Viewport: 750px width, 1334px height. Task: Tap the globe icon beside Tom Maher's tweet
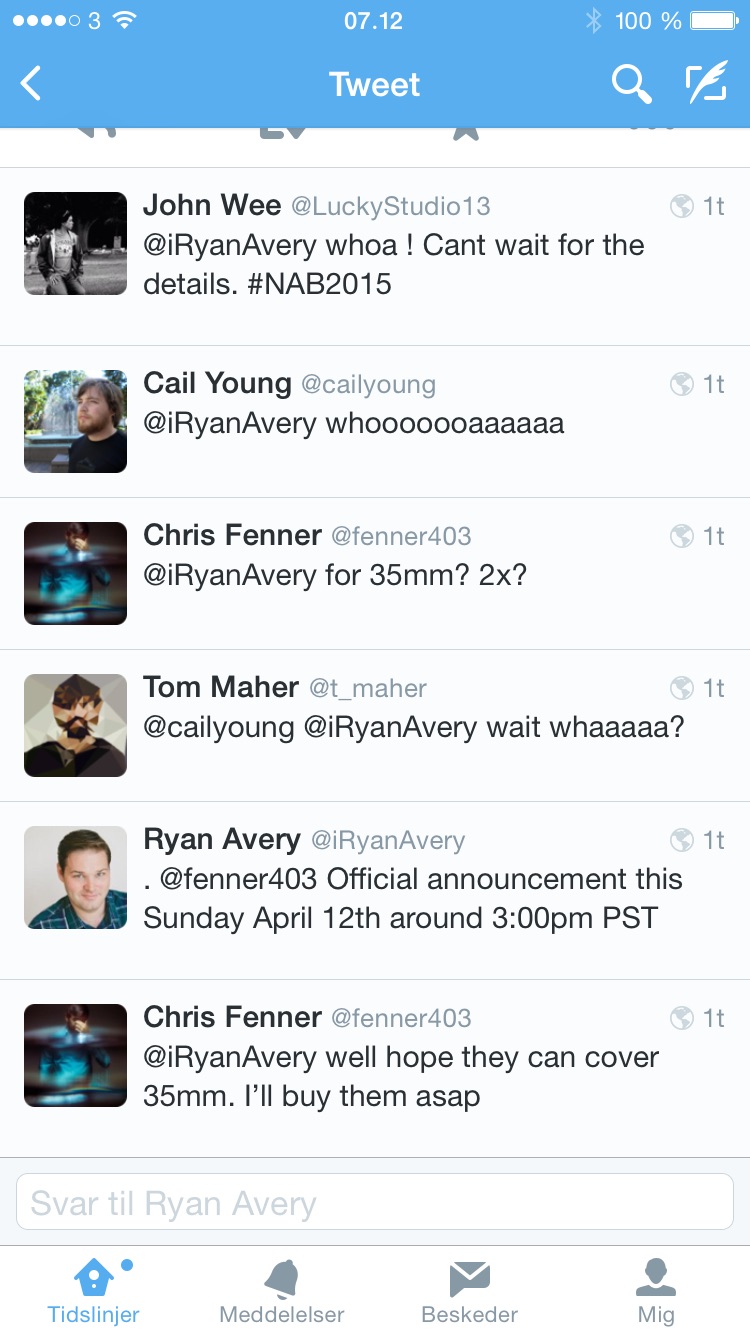[x=682, y=689]
